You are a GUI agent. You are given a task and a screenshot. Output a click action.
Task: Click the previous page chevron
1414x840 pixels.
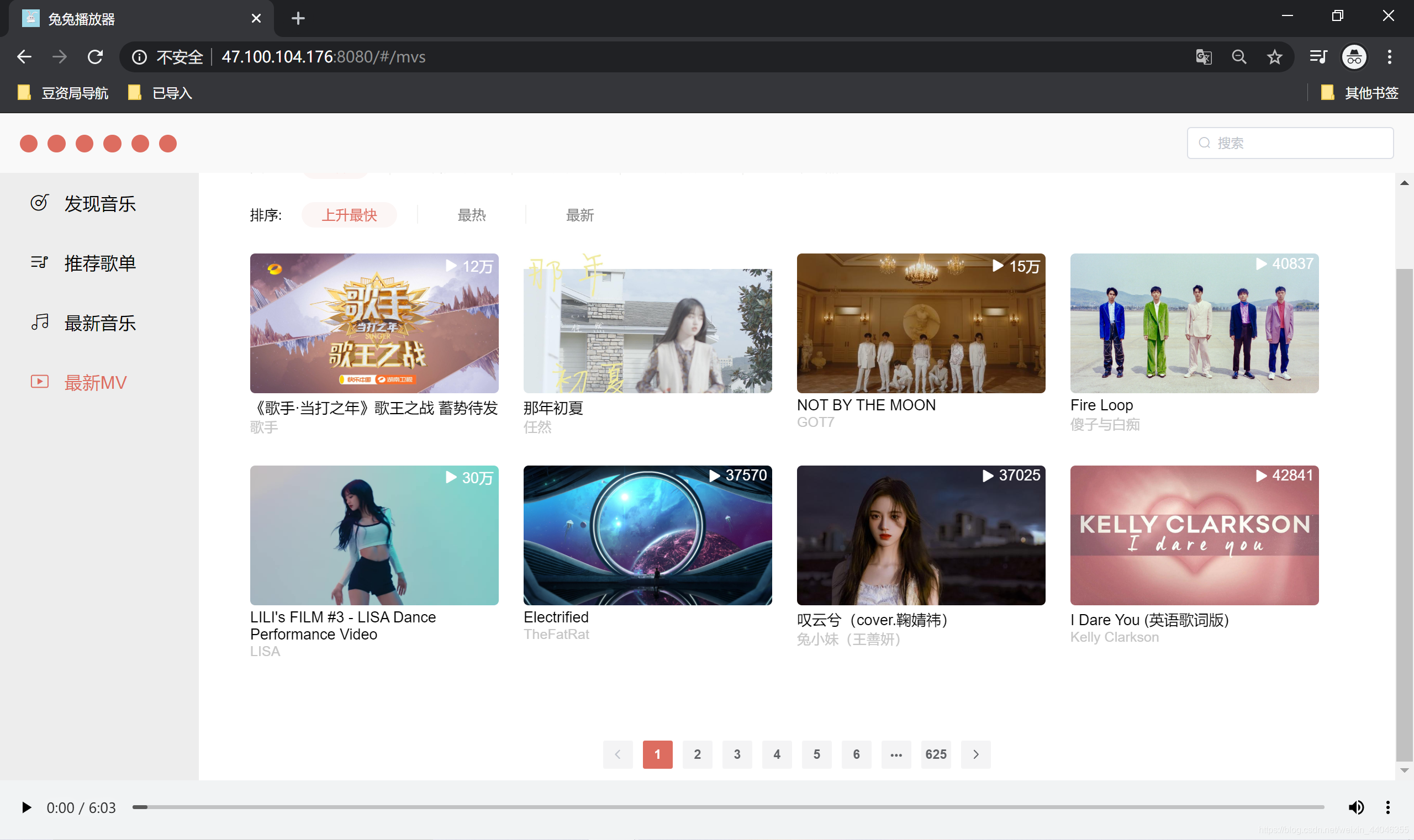click(618, 754)
